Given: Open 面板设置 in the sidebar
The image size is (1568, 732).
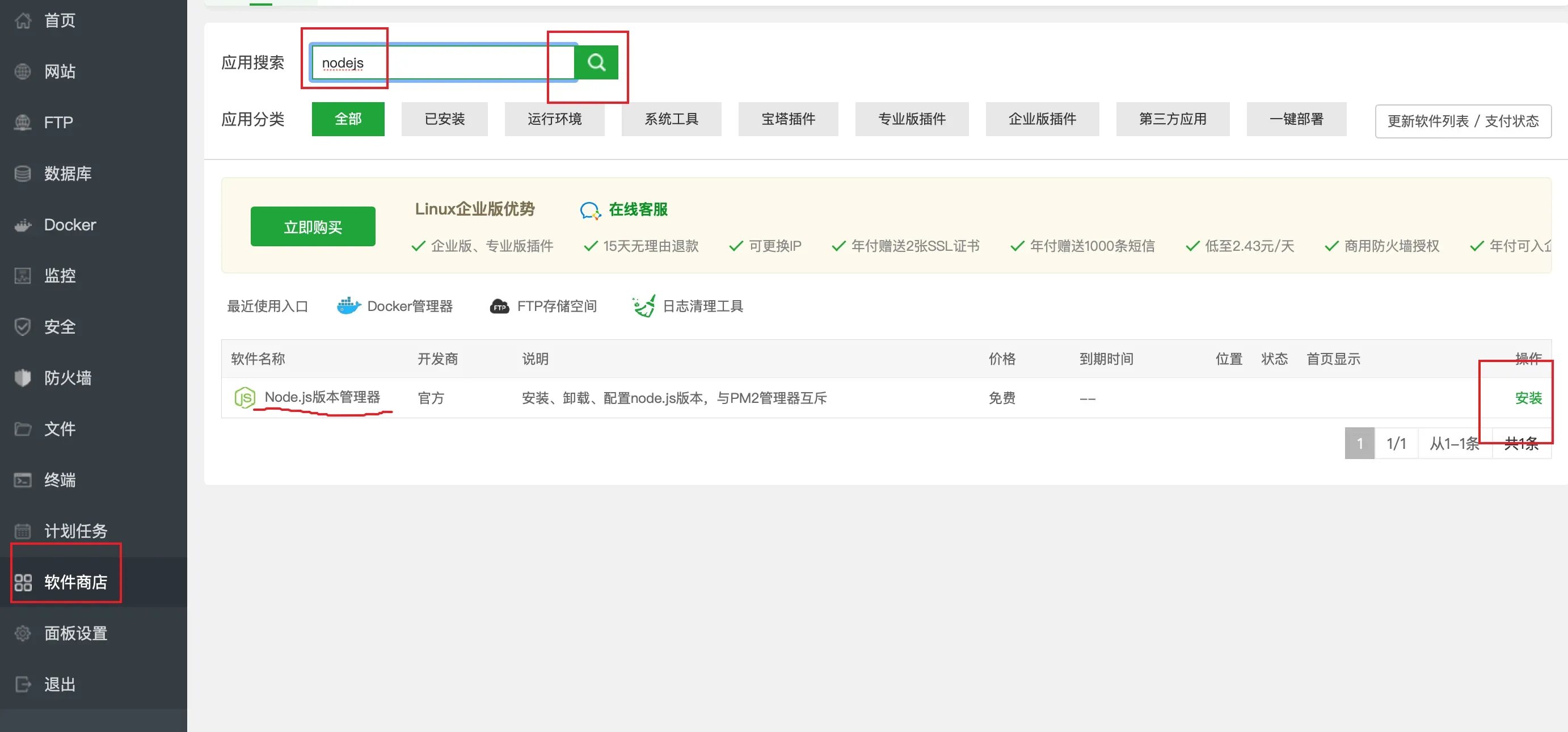Looking at the screenshot, I should click(75, 633).
